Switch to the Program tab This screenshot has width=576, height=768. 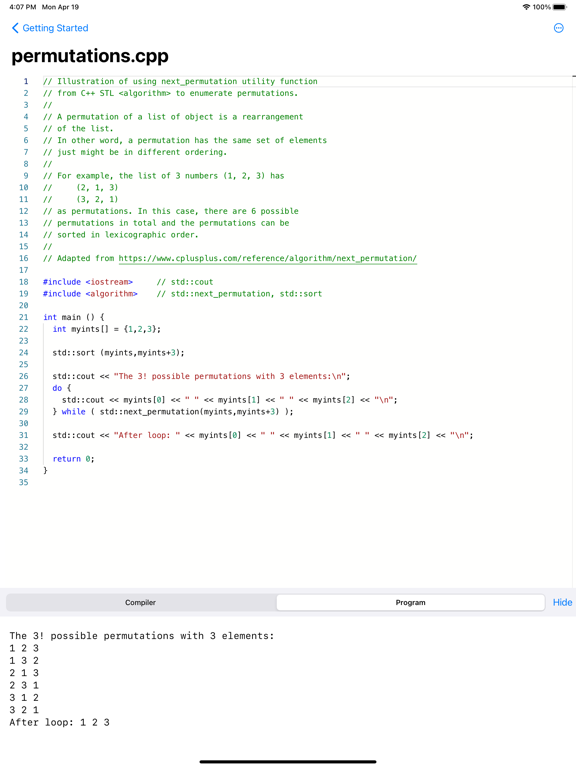pyautogui.click(x=410, y=602)
